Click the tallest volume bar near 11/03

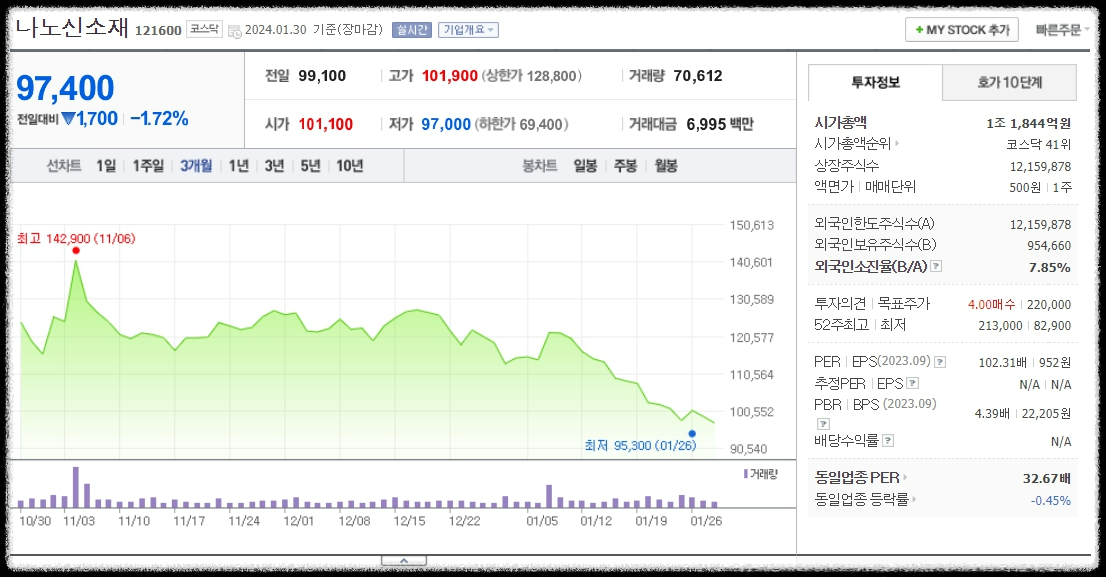coord(75,487)
